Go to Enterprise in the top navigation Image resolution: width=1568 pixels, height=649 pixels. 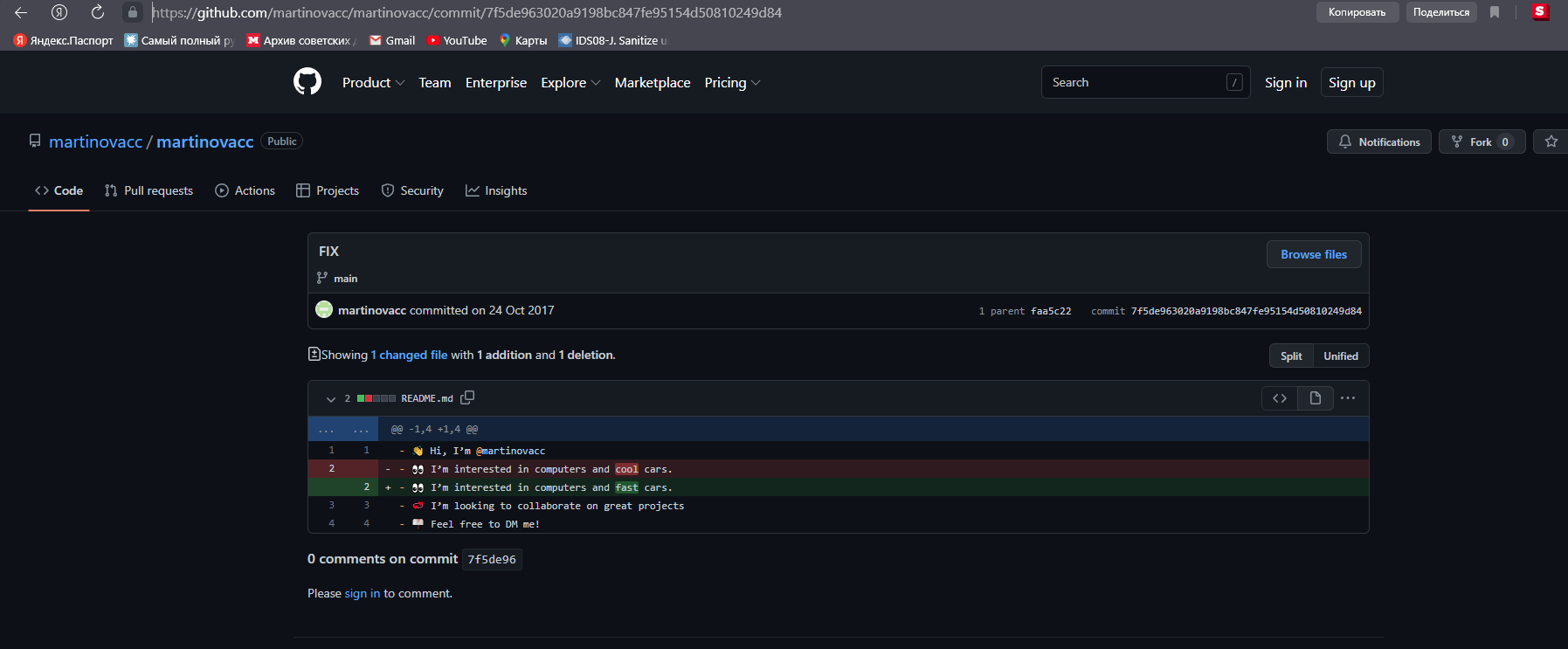(496, 82)
